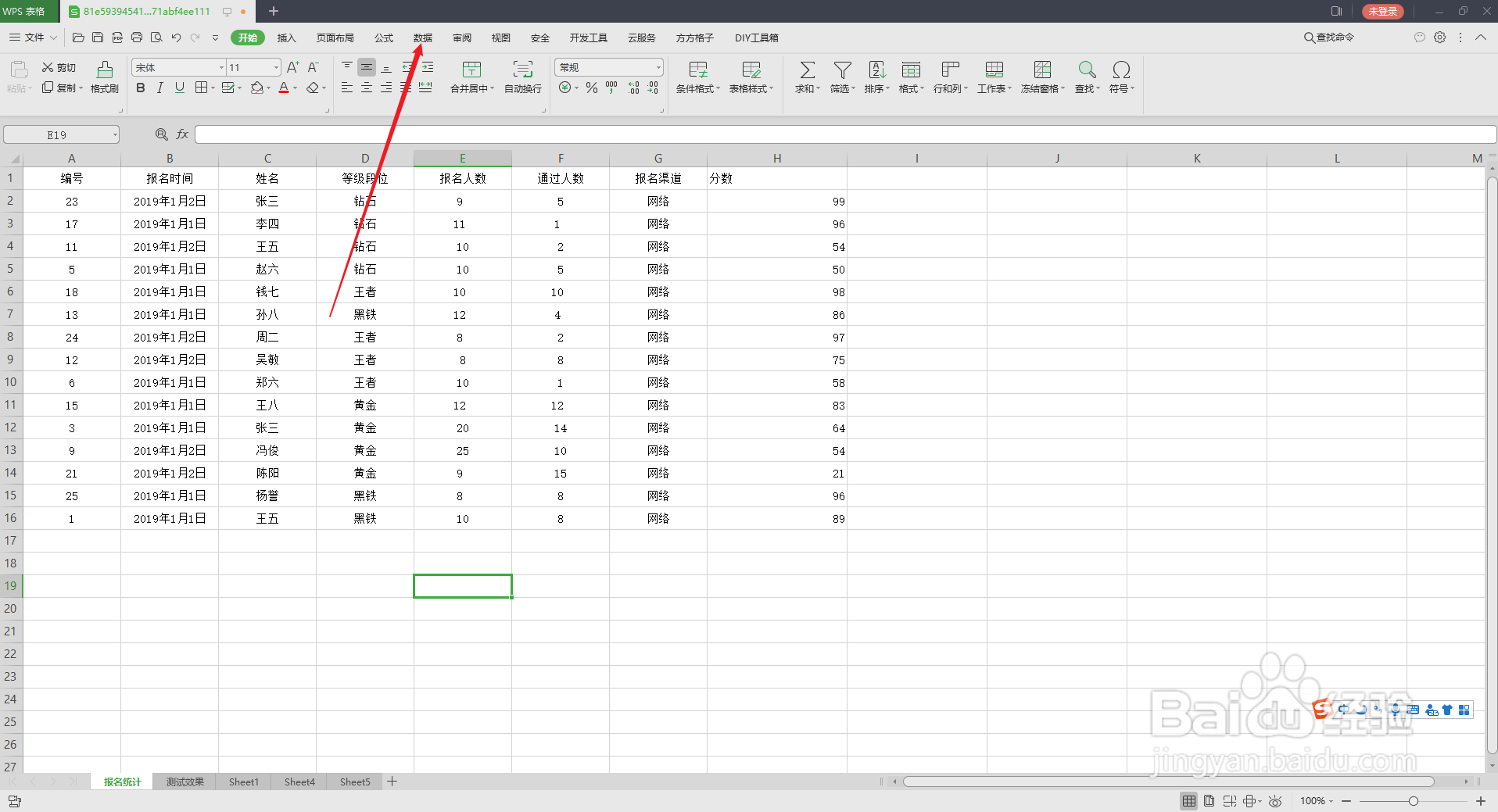Switch to the 数据 (Data) ribbon tab
The image size is (1498, 812).
423,38
